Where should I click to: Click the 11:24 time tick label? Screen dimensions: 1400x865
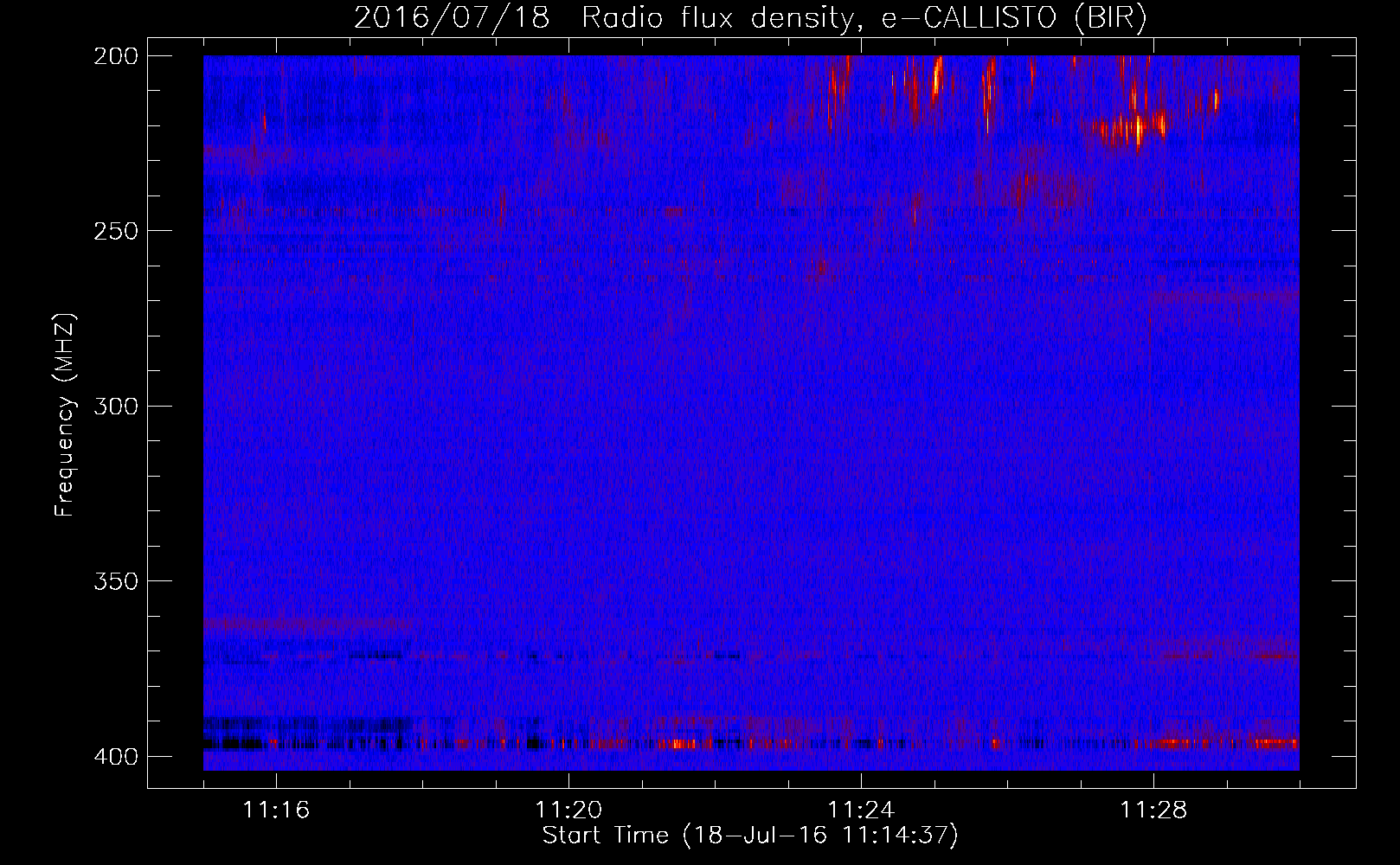click(x=861, y=811)
